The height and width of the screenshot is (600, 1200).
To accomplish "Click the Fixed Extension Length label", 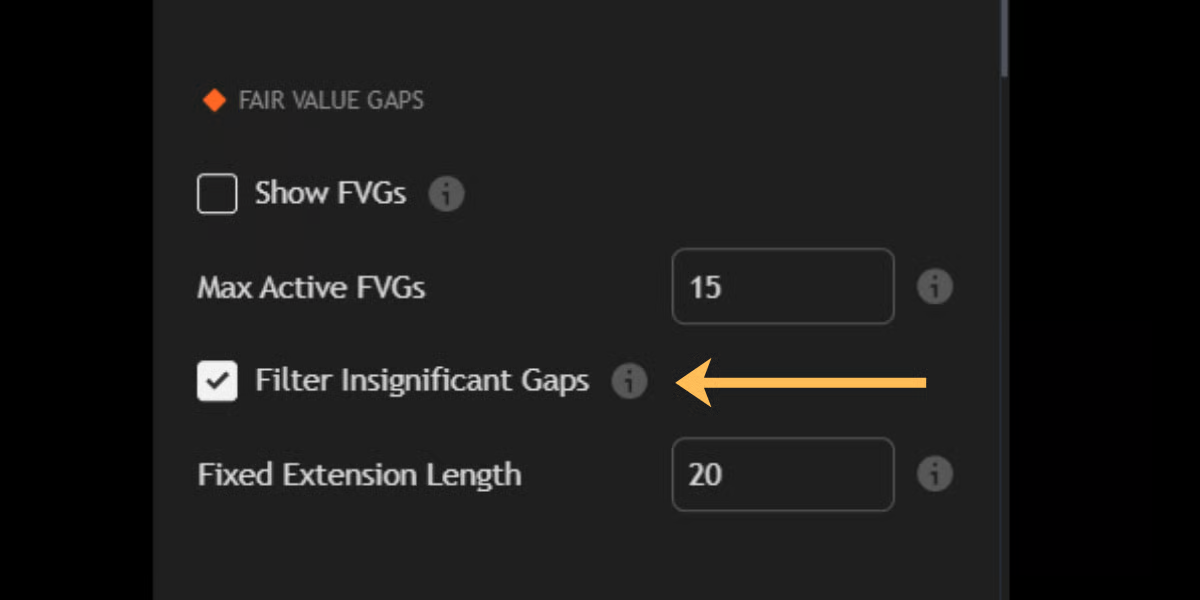I will pos(359,474).
